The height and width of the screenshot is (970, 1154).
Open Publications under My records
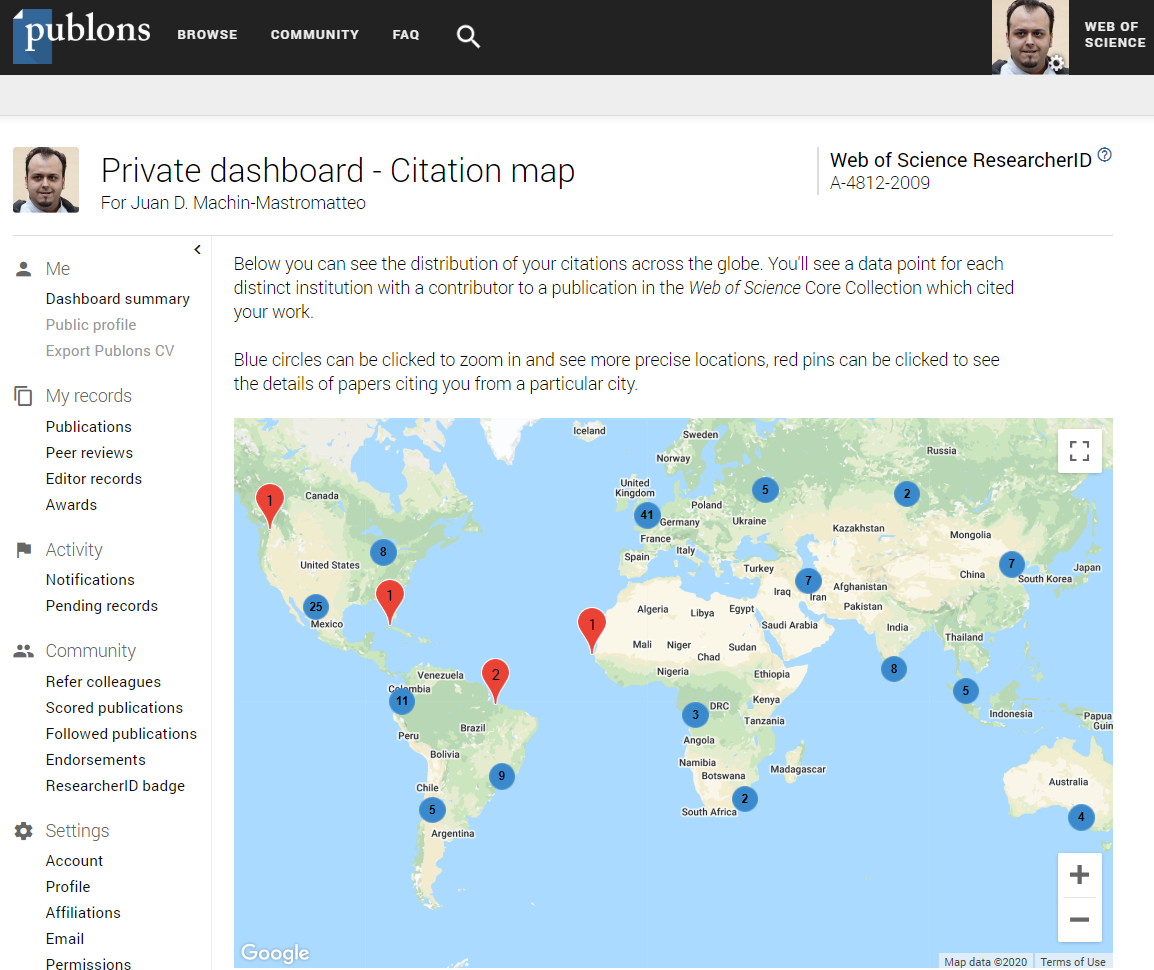point(88,427)
